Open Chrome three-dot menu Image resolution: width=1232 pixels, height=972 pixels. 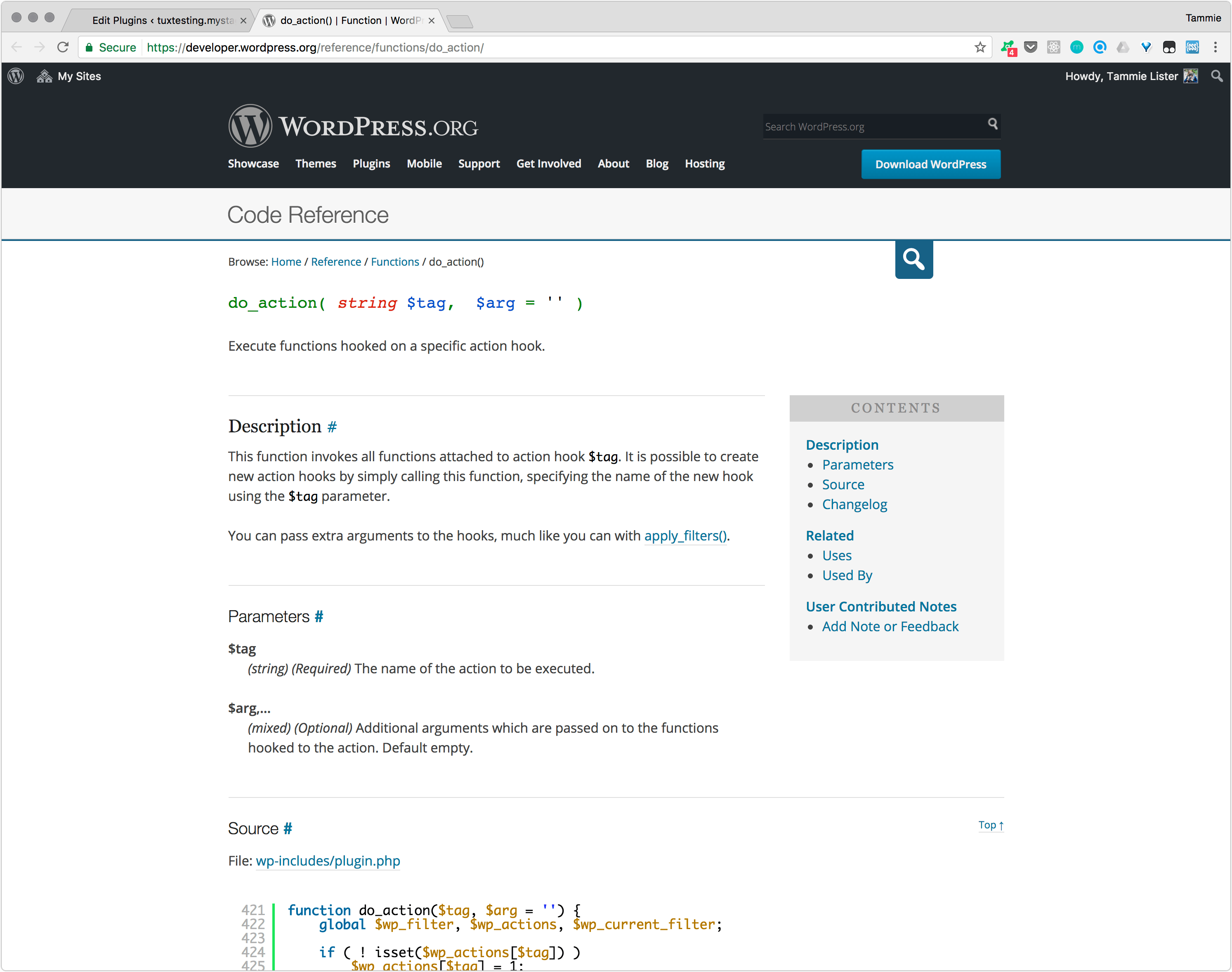(1215, 47)
